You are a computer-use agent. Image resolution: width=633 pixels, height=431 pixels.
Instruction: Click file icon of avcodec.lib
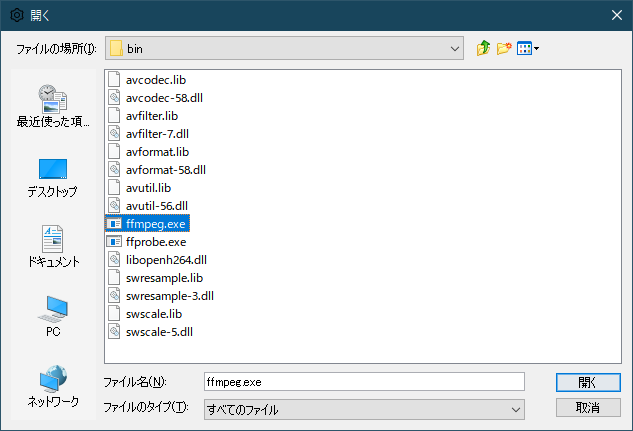coord(114,80)
